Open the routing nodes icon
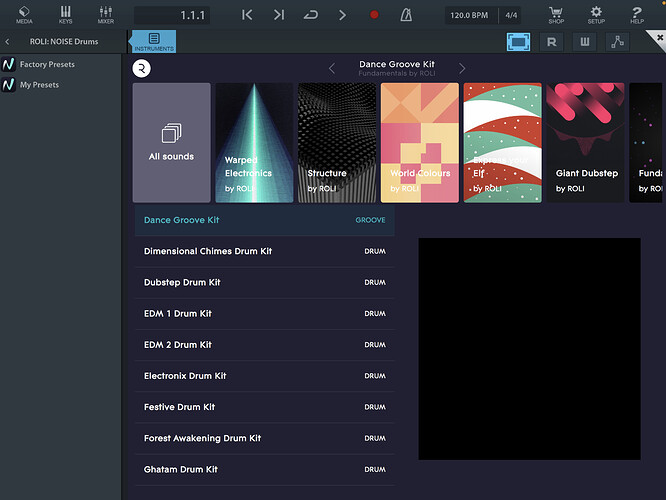Screen dimensions: 666x500 point(617,42)
